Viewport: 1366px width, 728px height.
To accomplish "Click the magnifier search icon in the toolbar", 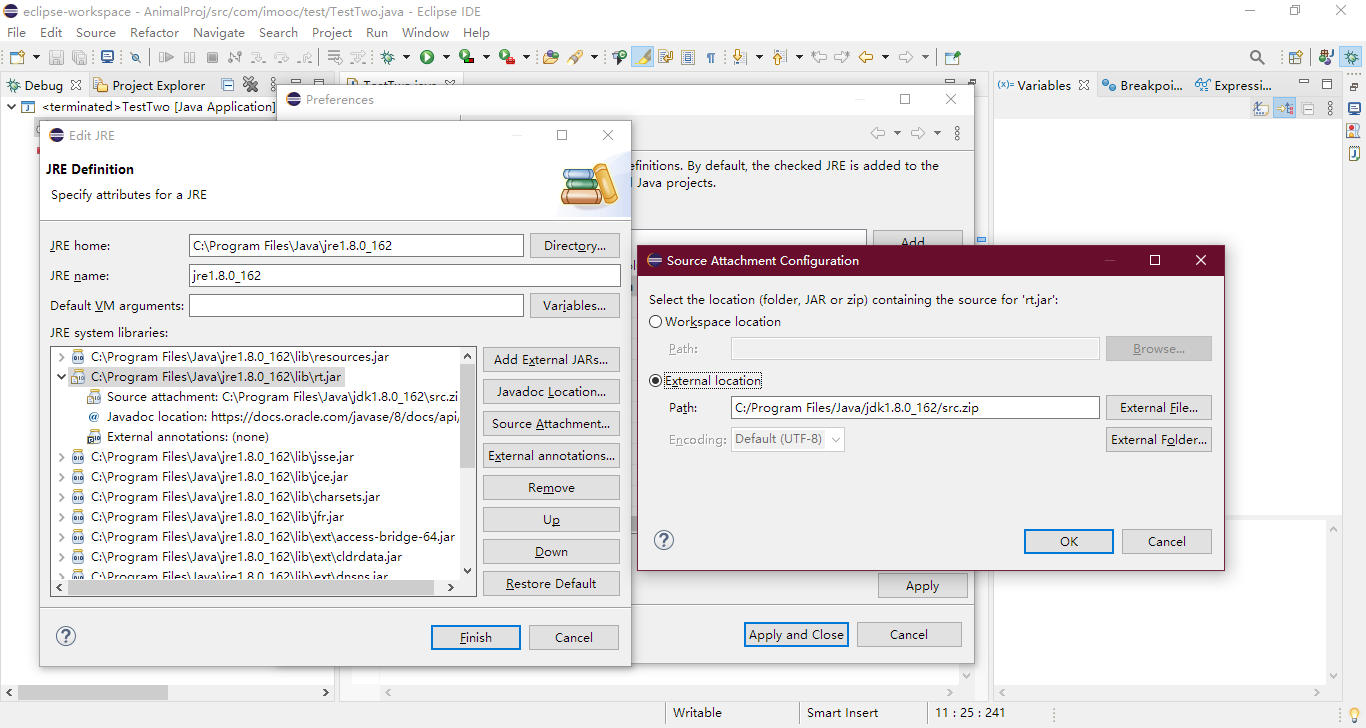I will tap(1257, 57).
